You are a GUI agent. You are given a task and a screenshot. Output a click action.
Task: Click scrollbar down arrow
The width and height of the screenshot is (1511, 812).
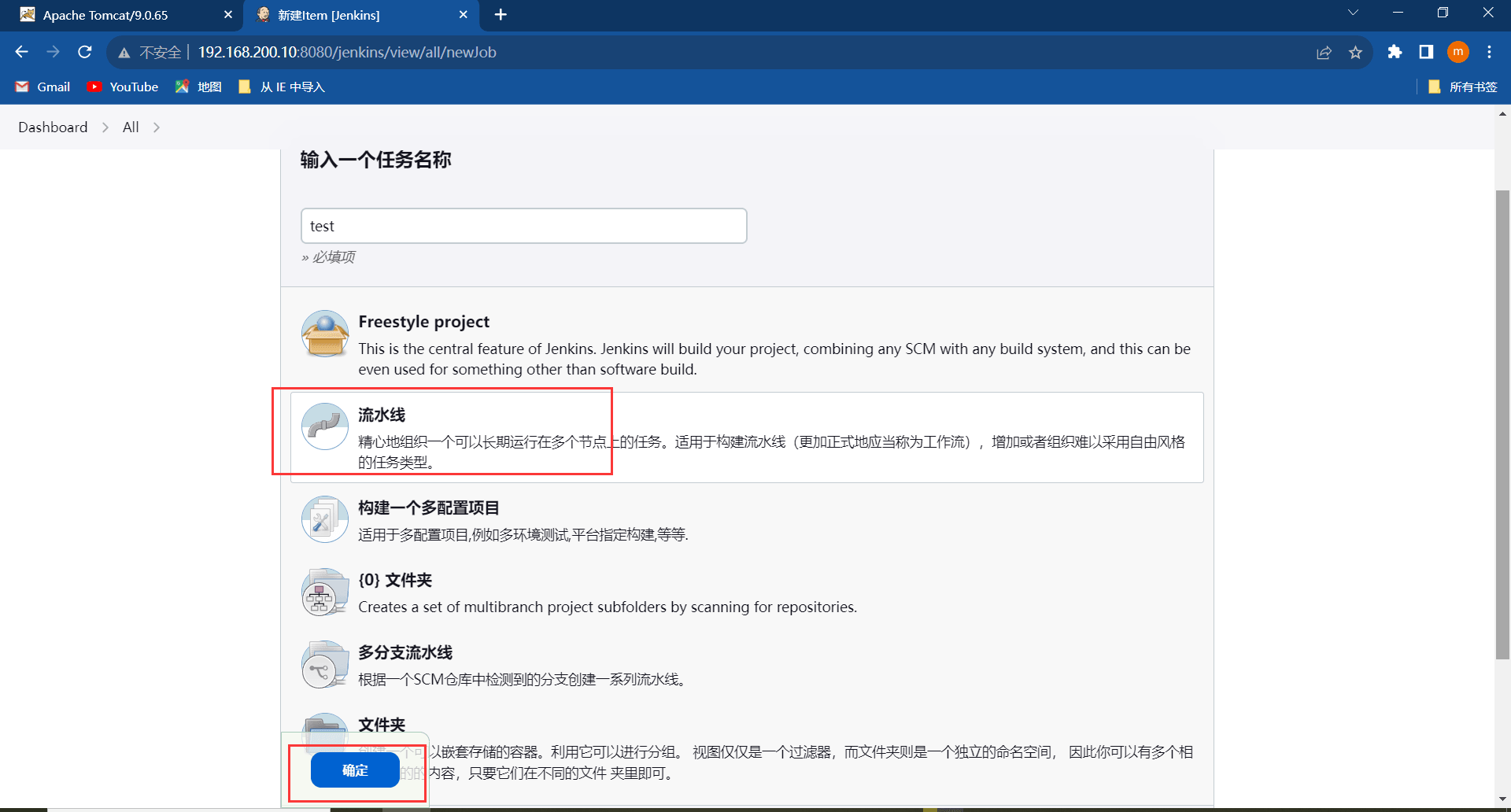pyautogui.click(x=1502, y=799)
